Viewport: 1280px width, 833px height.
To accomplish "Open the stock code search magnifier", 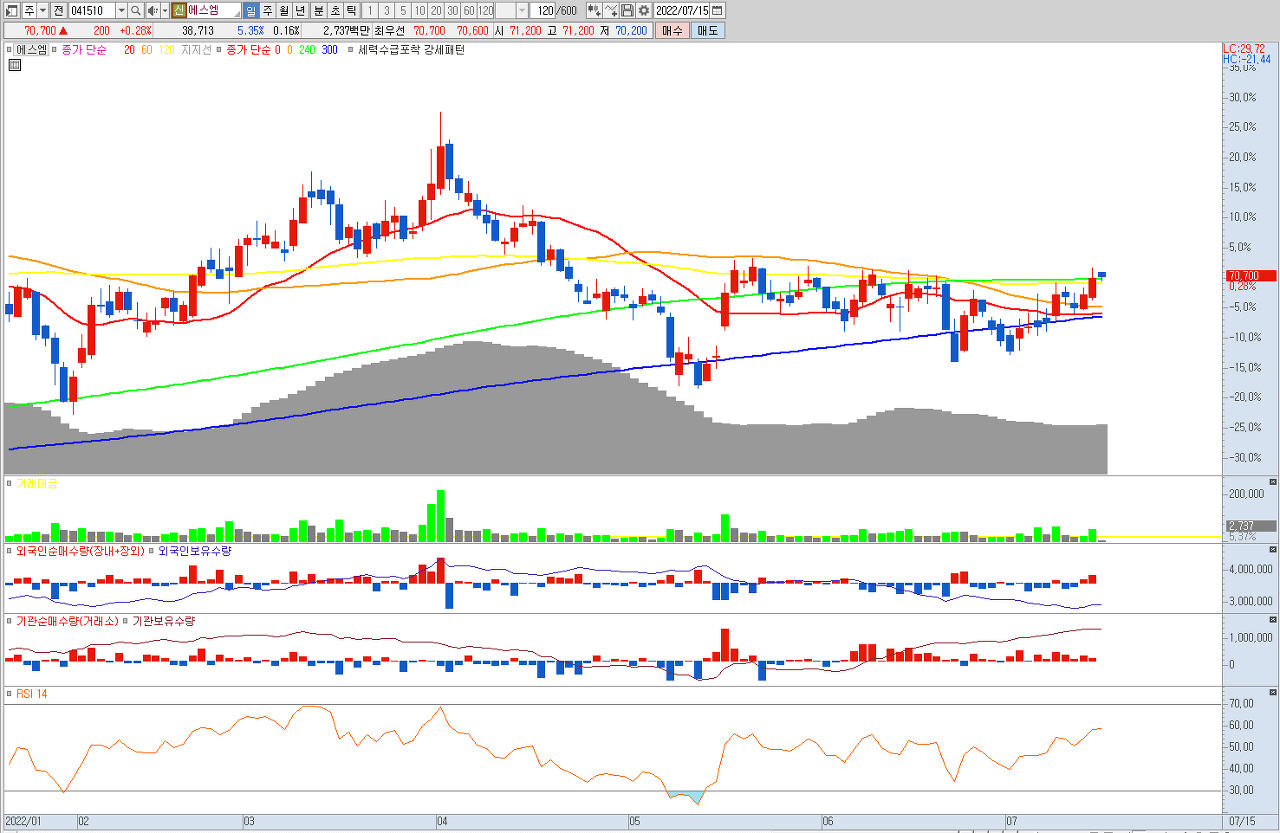I will coord(136,10).
